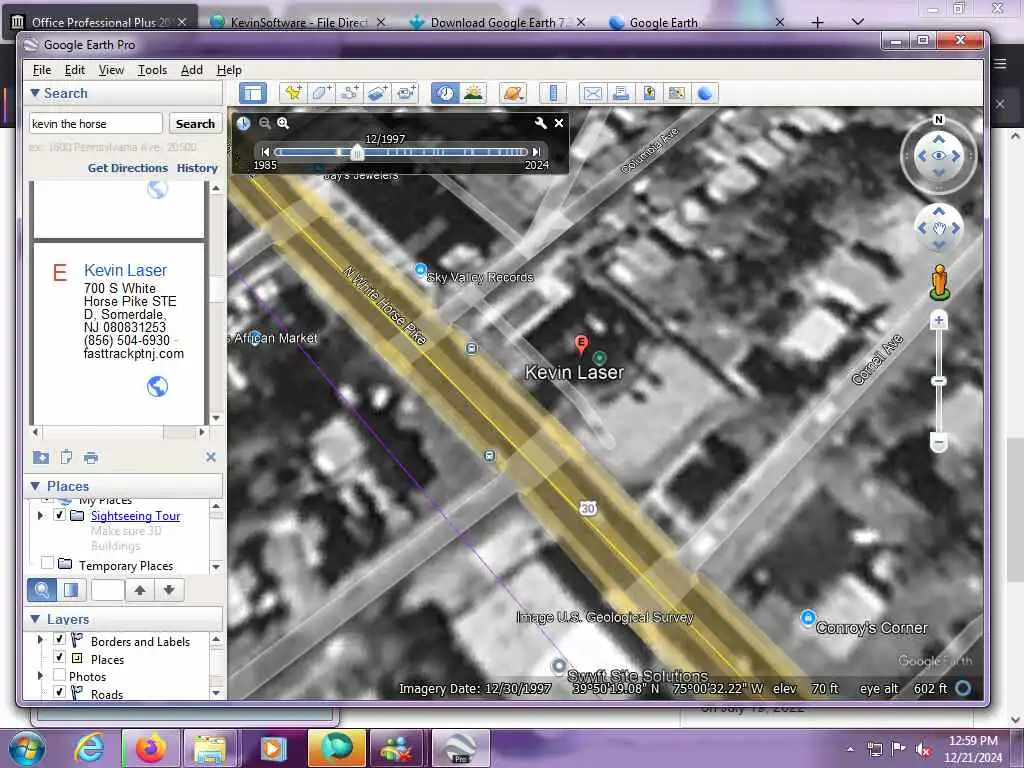Screen dimensions: 1024x768
Task: Open the View menu
Action: (111, 70)
